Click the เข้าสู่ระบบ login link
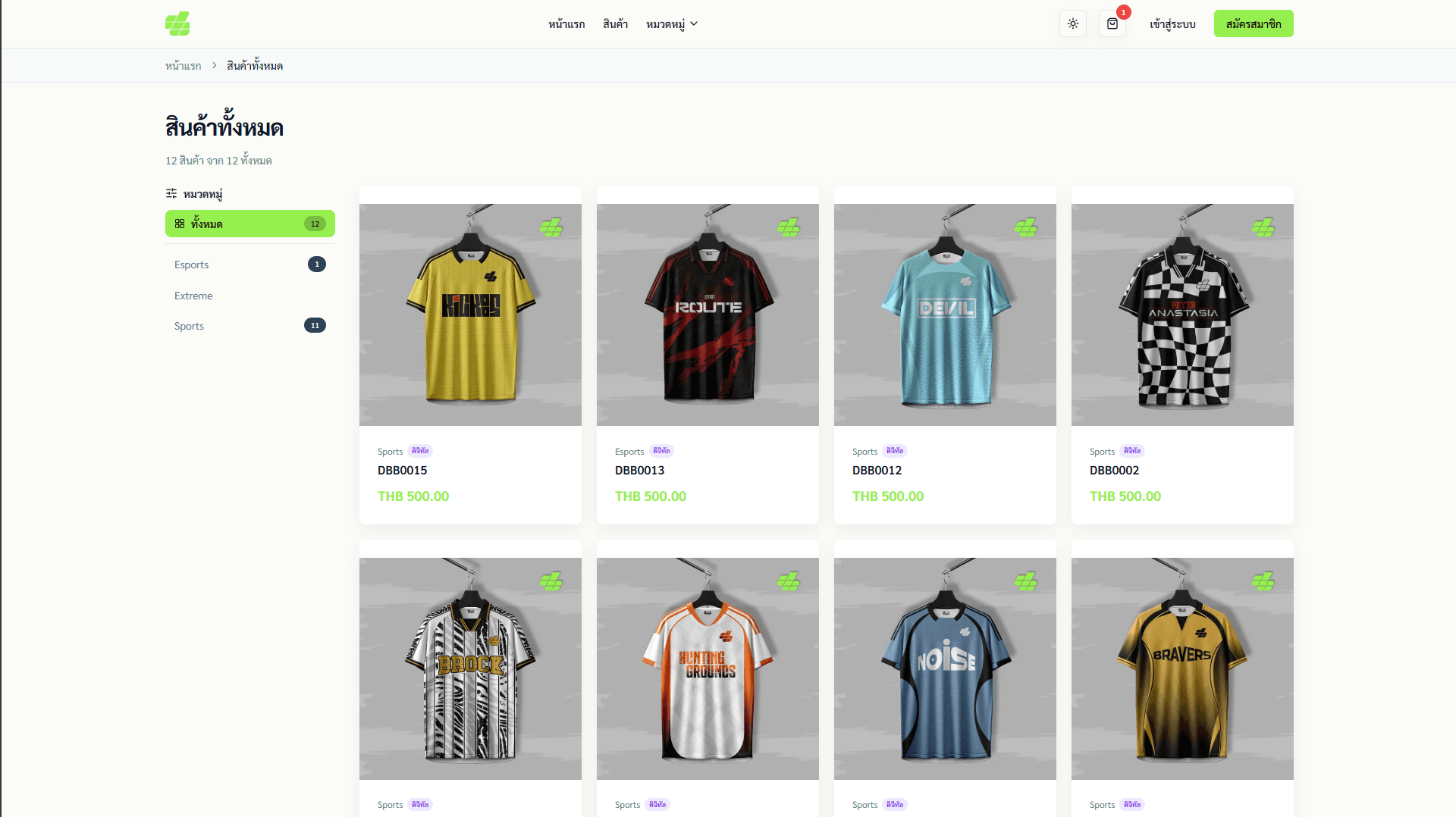This screenshot has height=817, width=1456. 1172,24
